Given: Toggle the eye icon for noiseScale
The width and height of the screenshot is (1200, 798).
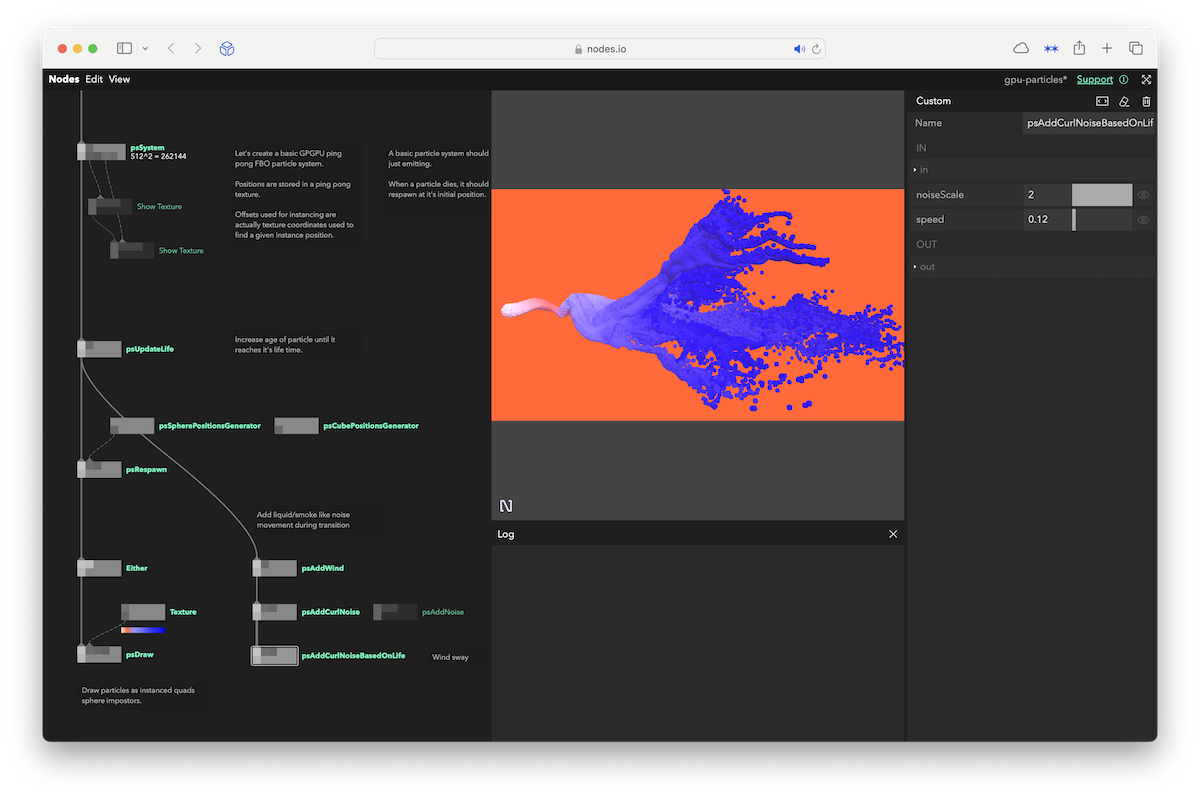Looking at the screenshot, I should tap(1142, 195).
